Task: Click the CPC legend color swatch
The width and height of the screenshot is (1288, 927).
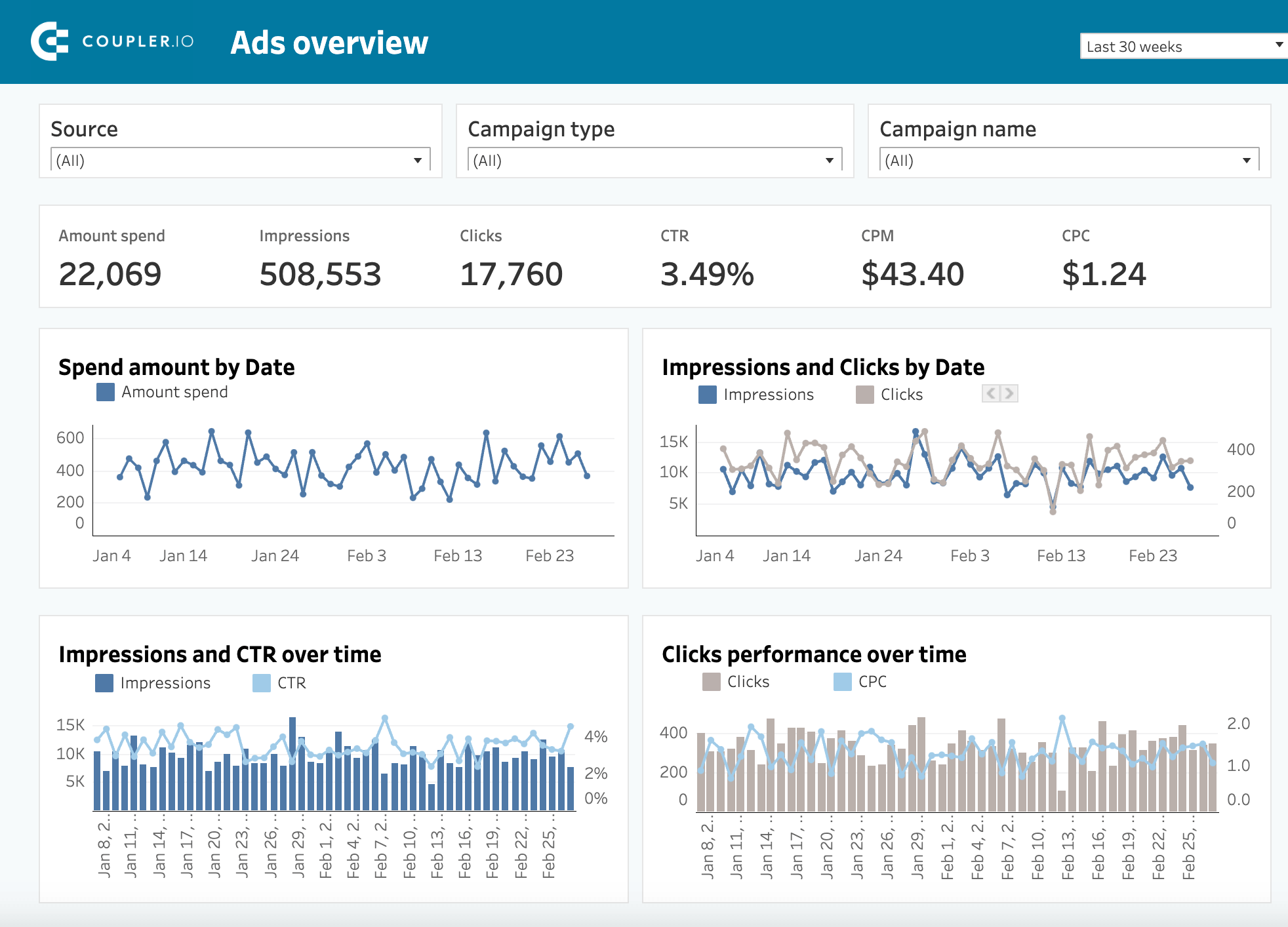Action: pyautogui.click(x=843, y=682)
